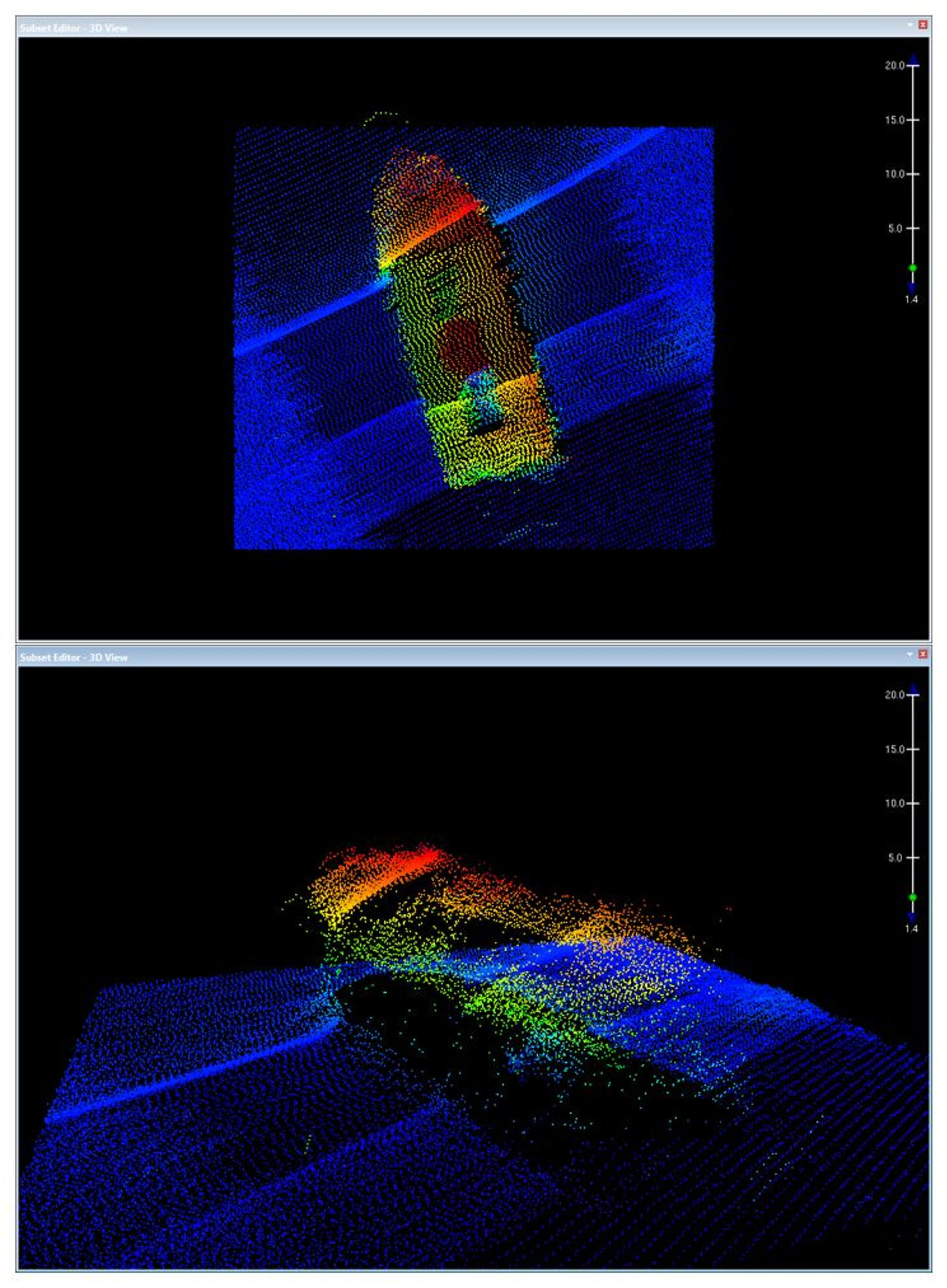Open the bottom 3D View window menu arrow
The image size is (947, 1288).
909,653
